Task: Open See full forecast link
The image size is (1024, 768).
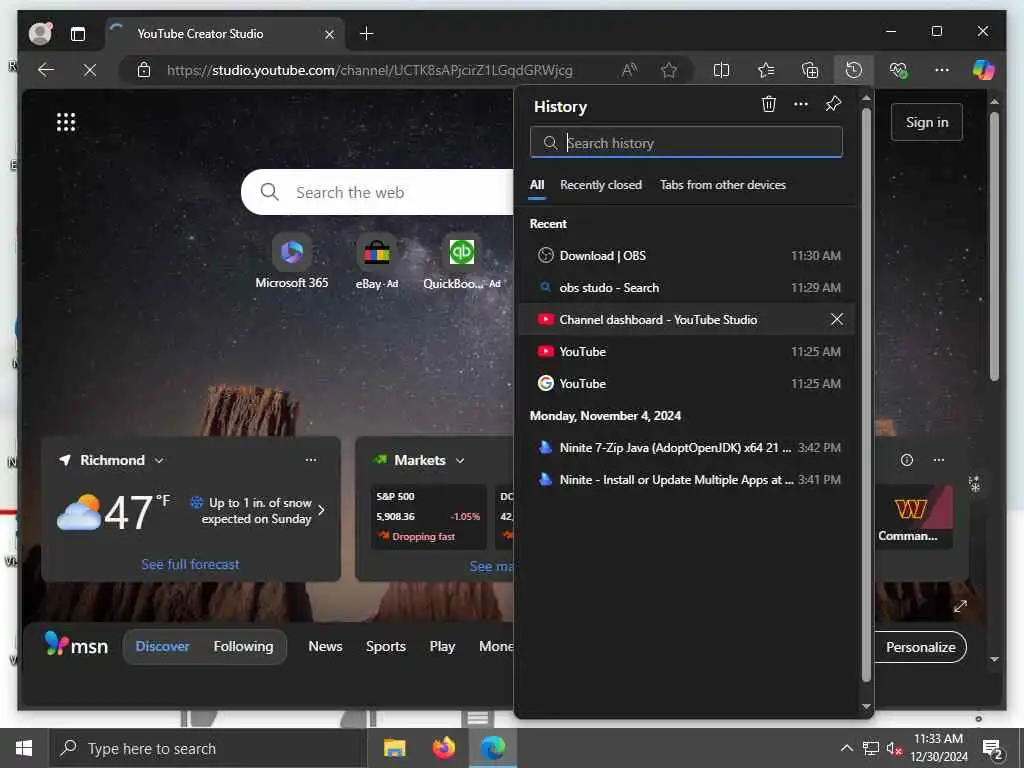Action: (190, 564)
